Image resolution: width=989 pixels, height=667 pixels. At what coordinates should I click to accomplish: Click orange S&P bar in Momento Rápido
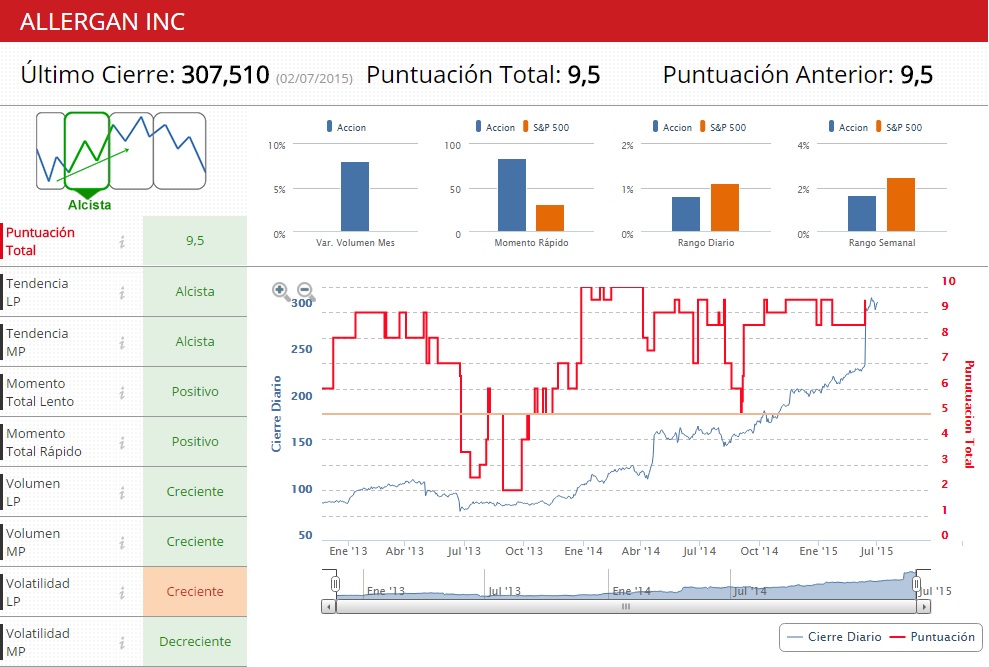pyautogui.click(x=550, y=218)
